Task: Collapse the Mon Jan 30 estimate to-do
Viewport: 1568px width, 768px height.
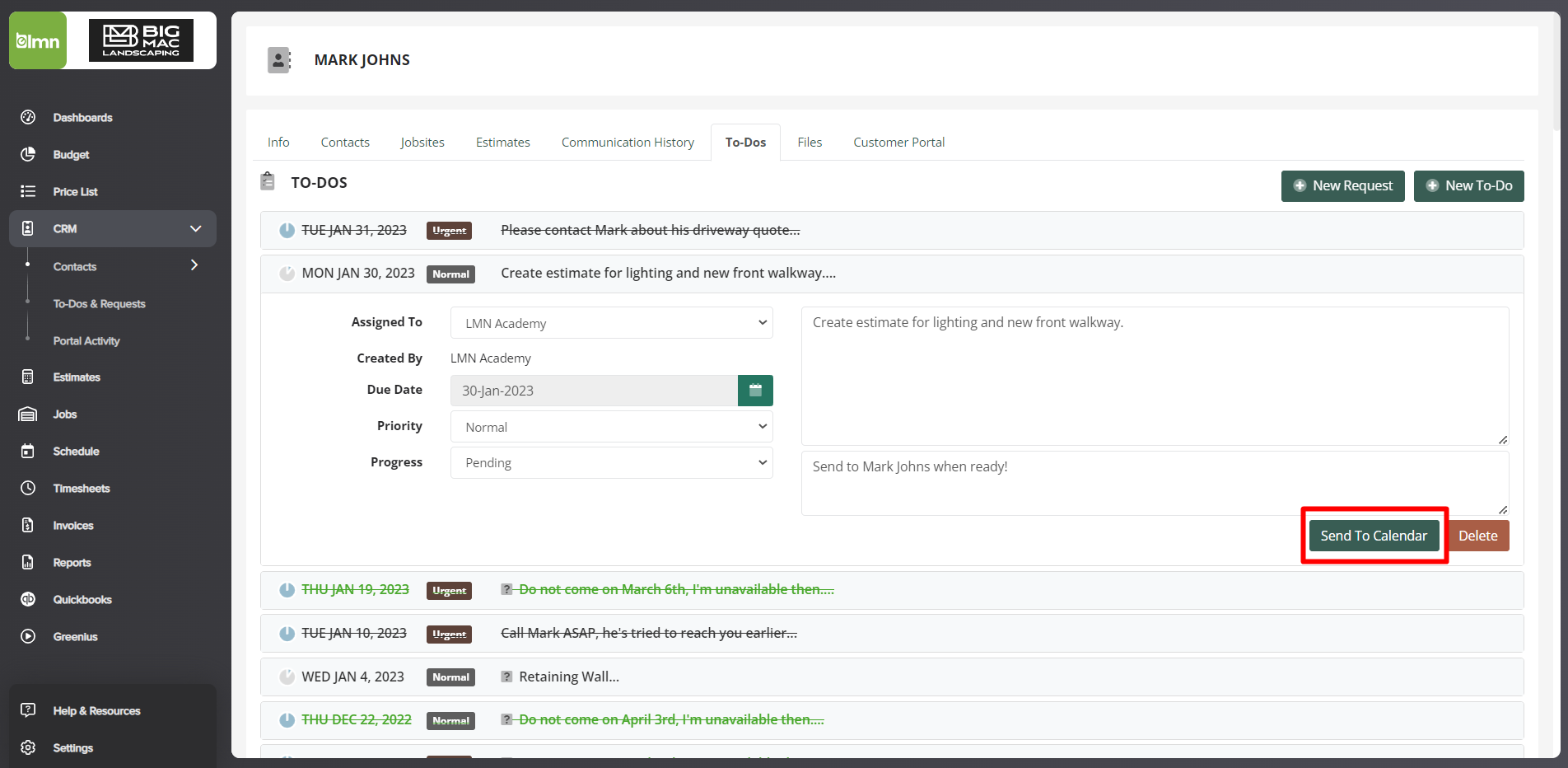Action: point(892,274)
